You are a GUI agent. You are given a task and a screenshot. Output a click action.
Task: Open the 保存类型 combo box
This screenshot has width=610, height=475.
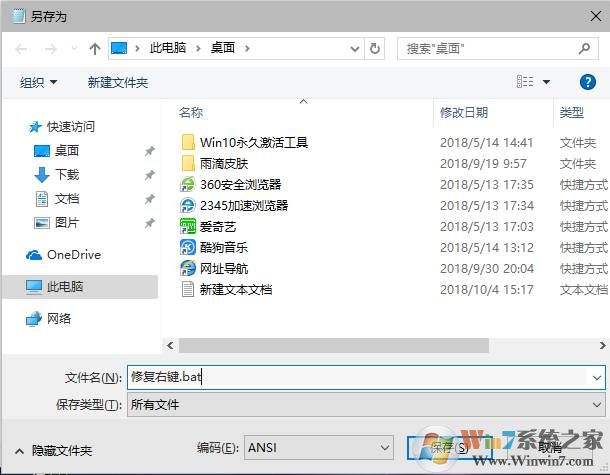click(366, 405)
